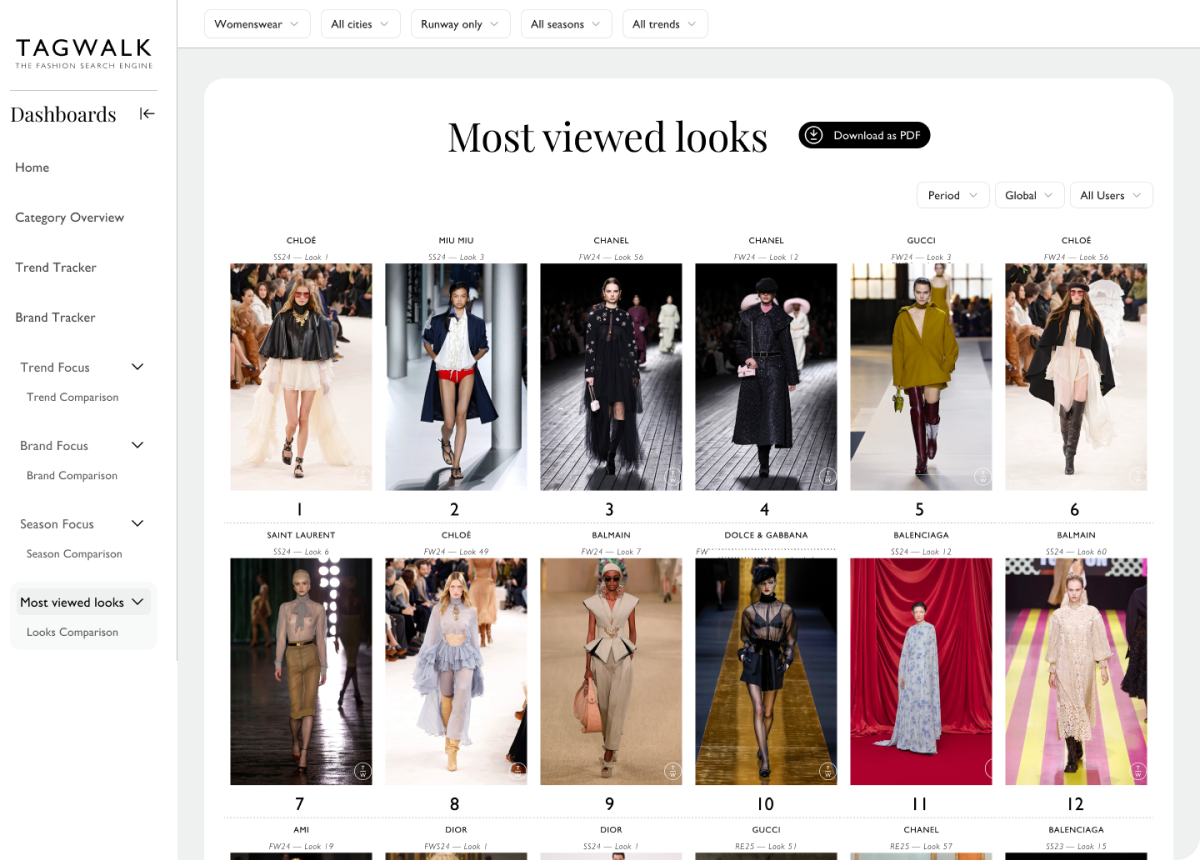Click the download arrow icon in the PDF button
This screenshot has height=860, width=1200.
point(814,135)
